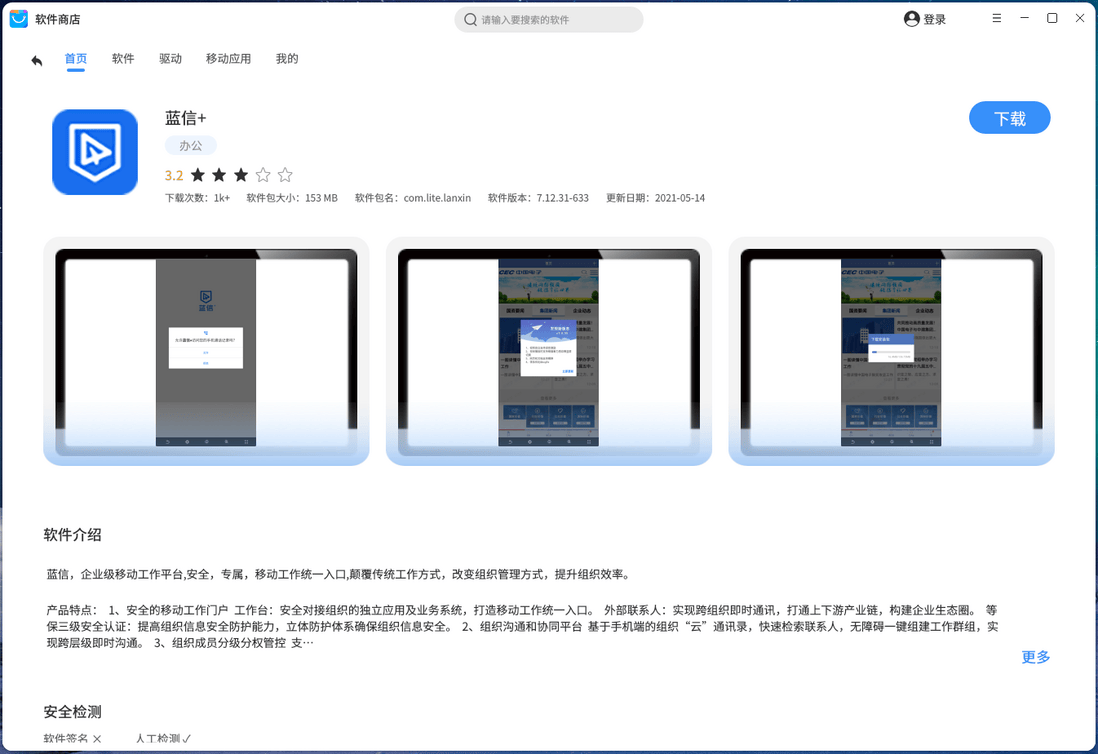Click the search input field

click(548, 19)
